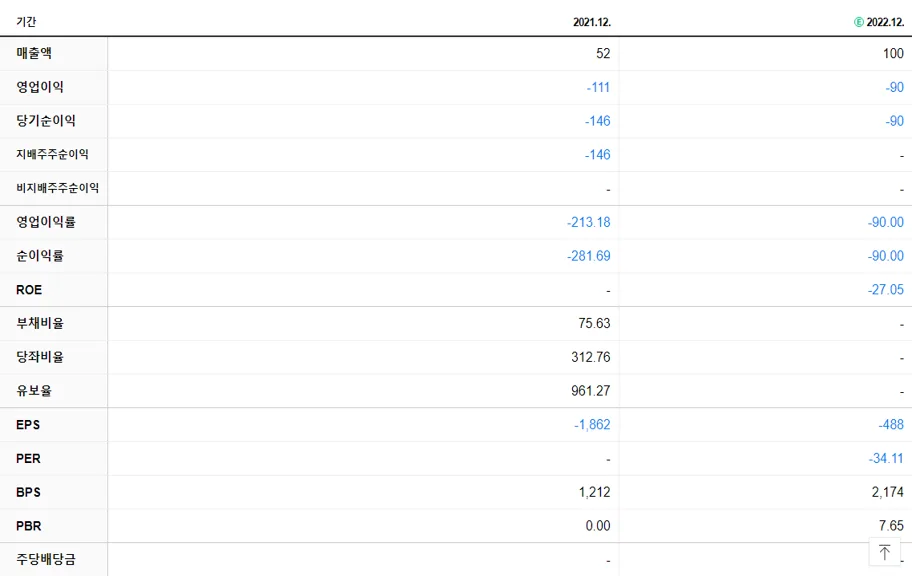Select the 당좌비율 row label
Image resolution: width=912 pixels, height=576 pixels.
[40, 357]
